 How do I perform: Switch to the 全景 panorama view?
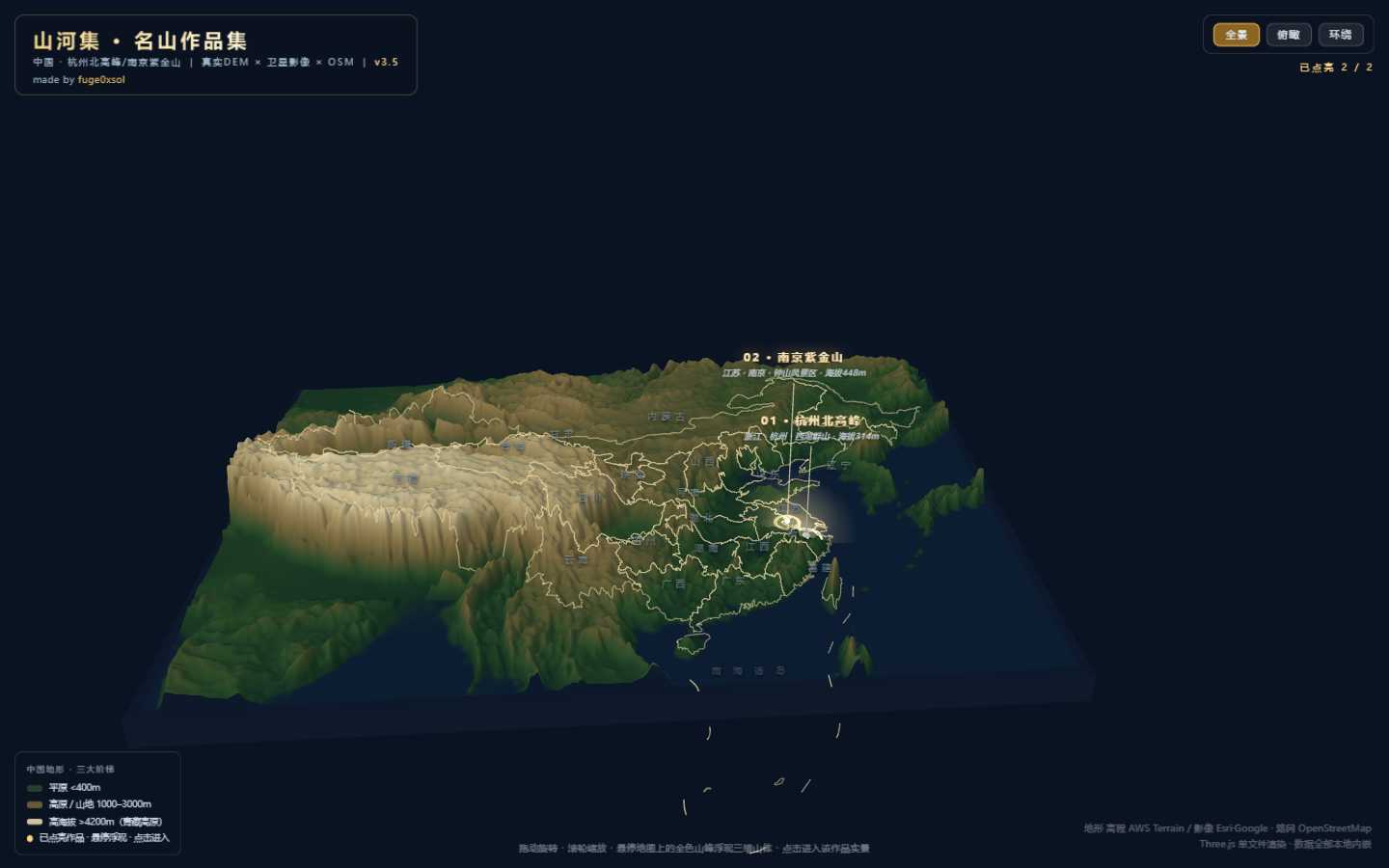click(x=1236, y=35)
